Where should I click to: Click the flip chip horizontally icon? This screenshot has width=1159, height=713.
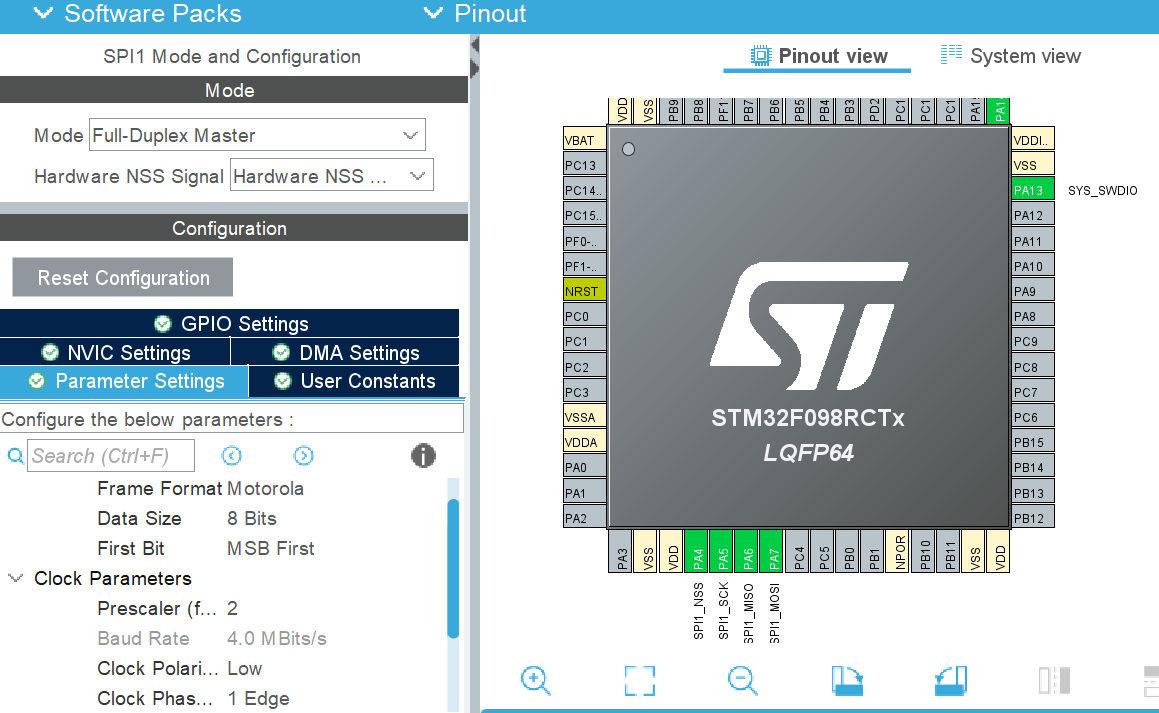tap(1054, 680)
